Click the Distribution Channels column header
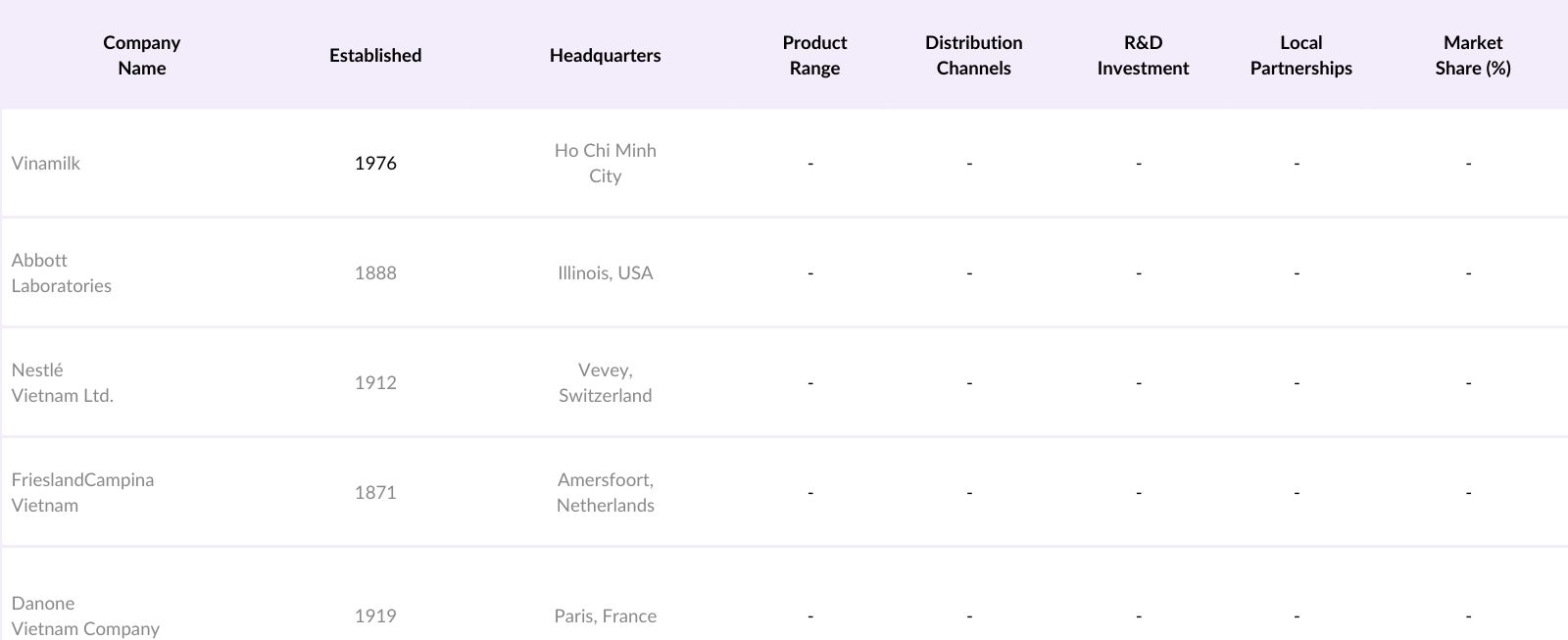The image size is (1568, 640). coord(973,55)
